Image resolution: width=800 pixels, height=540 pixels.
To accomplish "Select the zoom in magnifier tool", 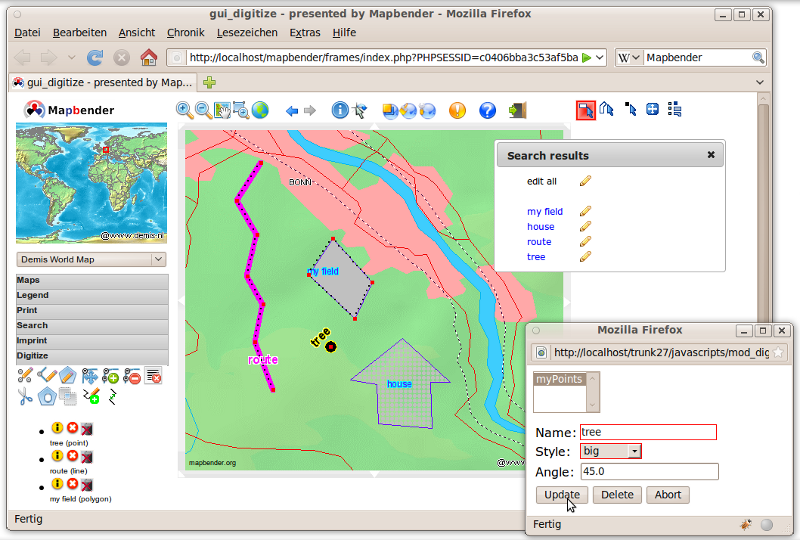I will 185,110.
